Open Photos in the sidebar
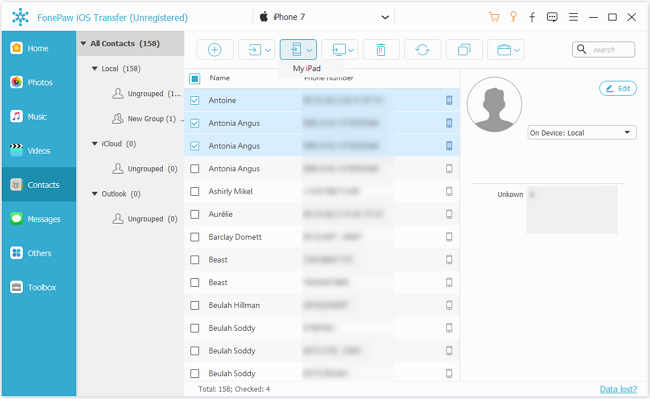650x399 pixels. click(x=39, y=82)
